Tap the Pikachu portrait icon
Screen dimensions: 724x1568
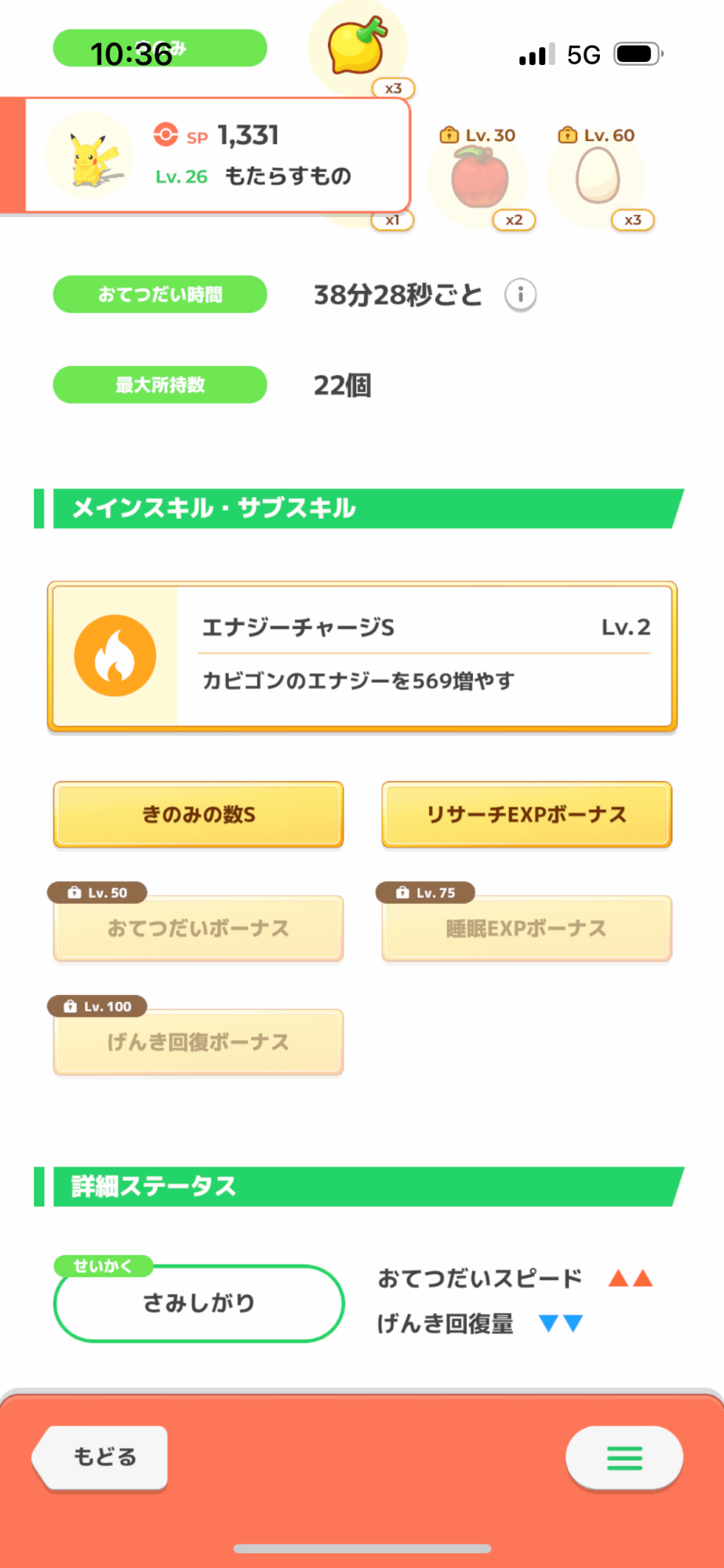click(89, 156)
